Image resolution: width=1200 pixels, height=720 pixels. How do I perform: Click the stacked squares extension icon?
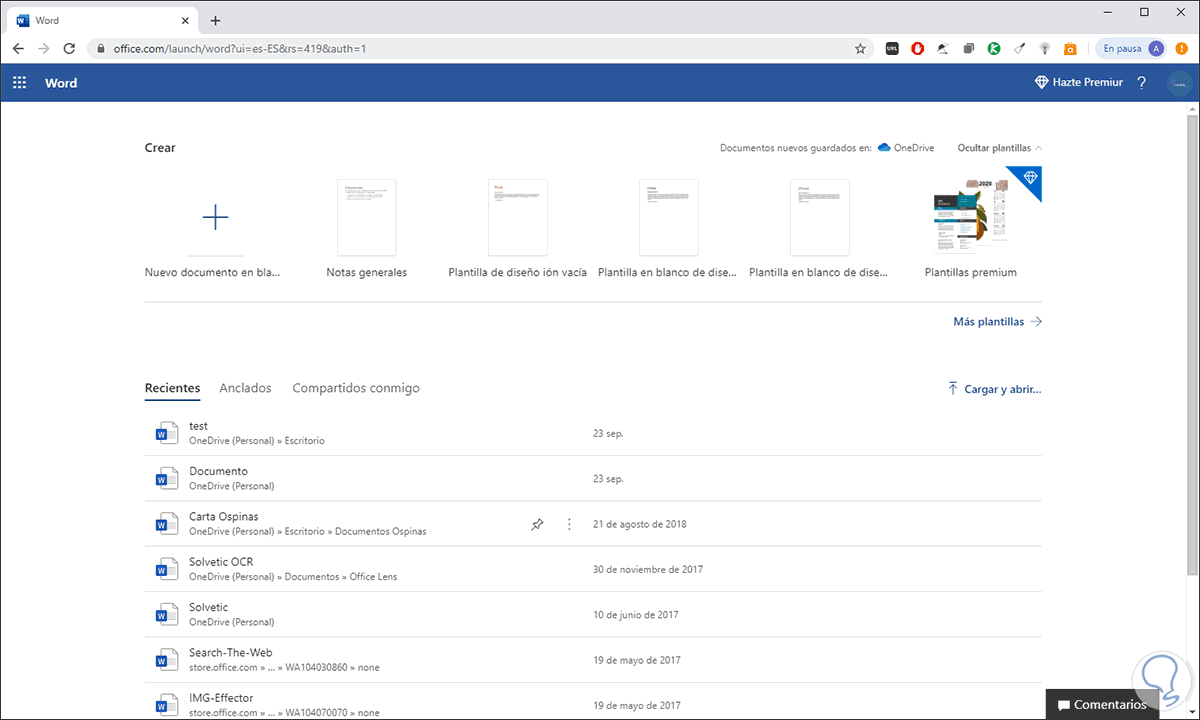tap(969, 48)
